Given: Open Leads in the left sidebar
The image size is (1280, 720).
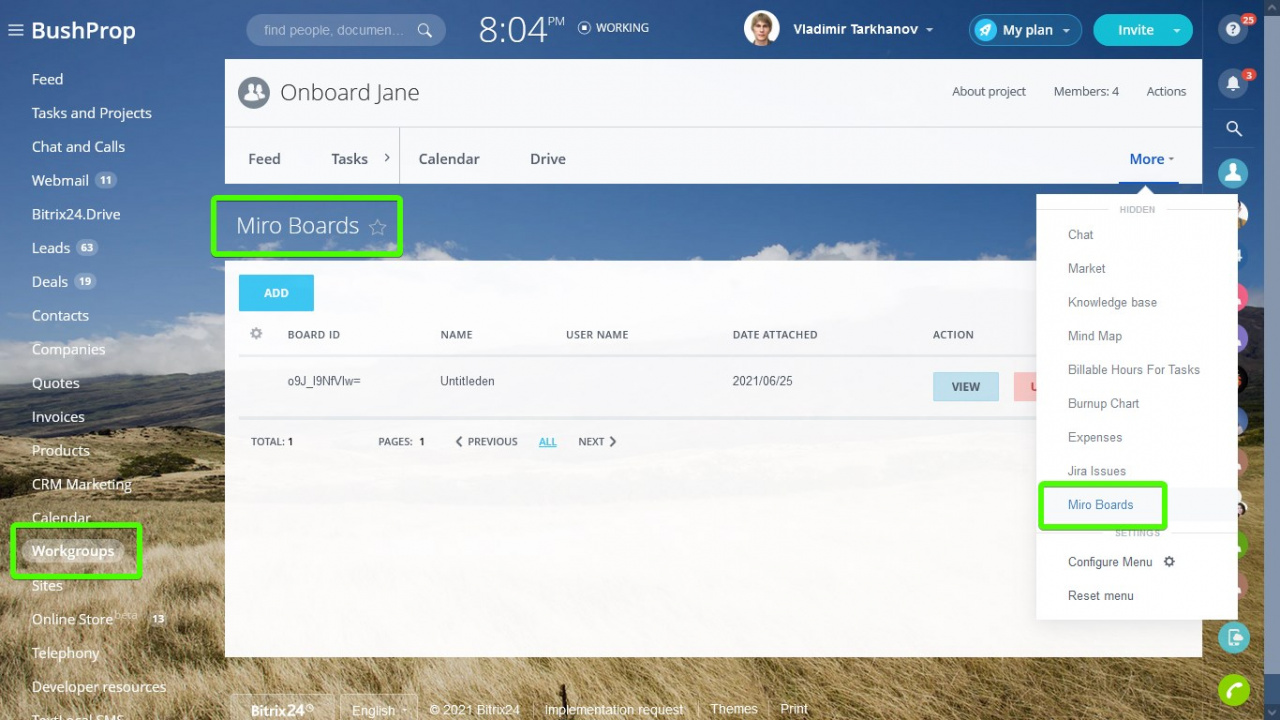Looking at the screenshot, I should 50,248.
